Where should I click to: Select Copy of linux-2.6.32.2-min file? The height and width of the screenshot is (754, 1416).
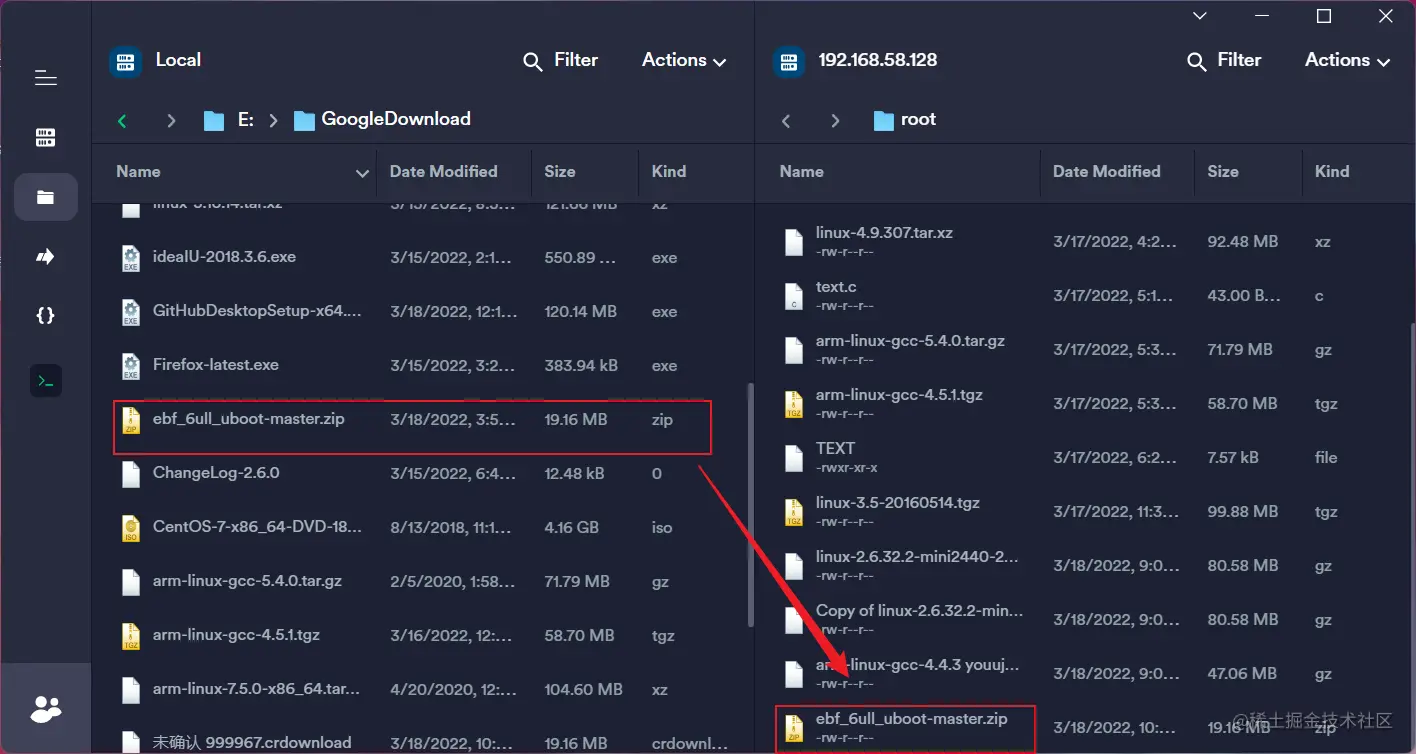click(920, 610)
